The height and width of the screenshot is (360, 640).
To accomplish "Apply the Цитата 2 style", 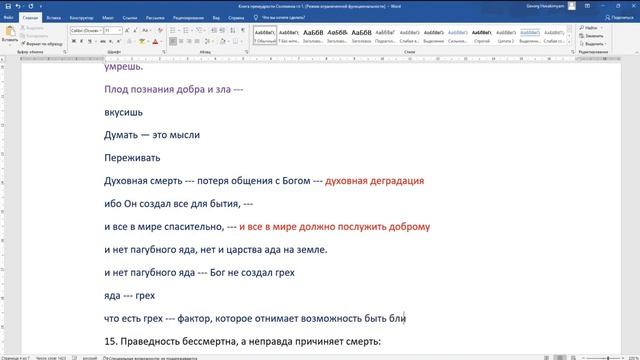I will click(x=506, y=36).
